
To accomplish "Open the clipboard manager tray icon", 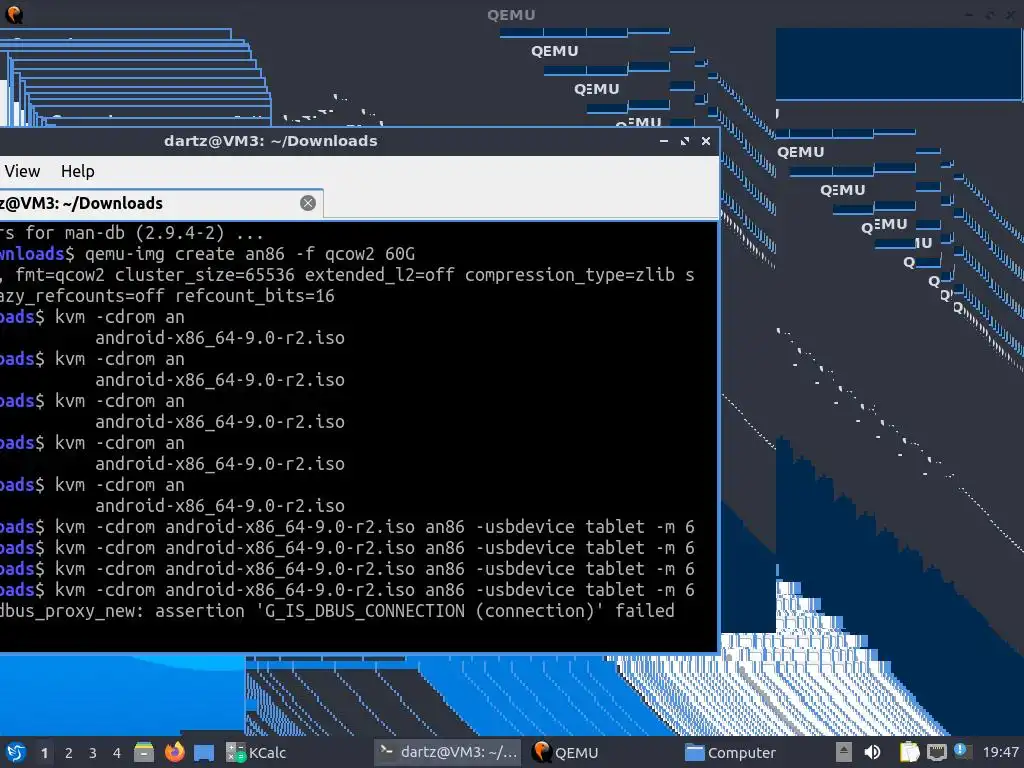I will 909,752.
